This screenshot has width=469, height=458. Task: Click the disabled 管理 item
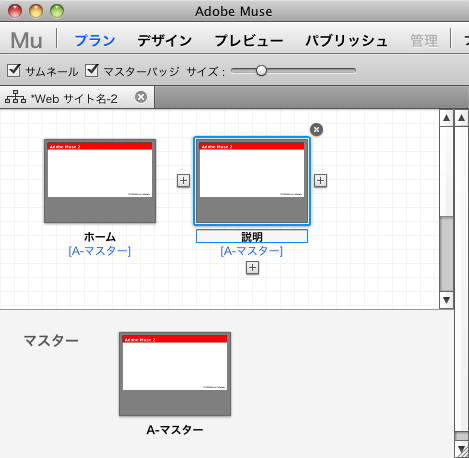click(424, 41)
